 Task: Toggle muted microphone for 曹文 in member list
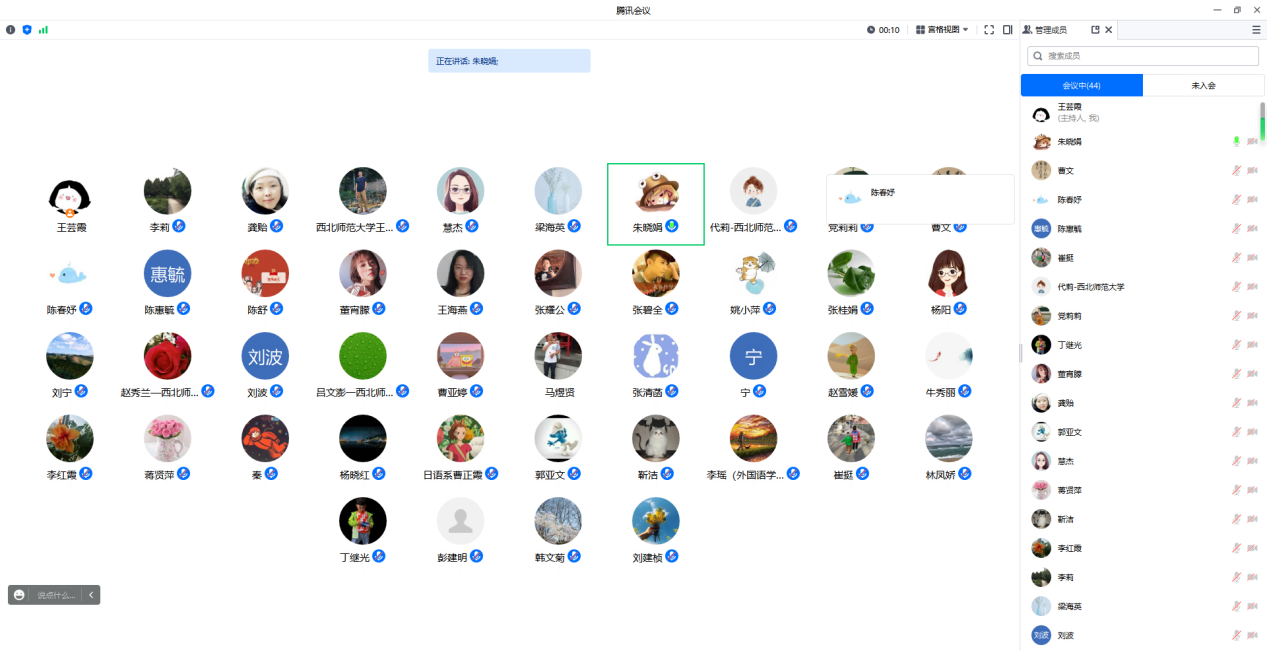[1236, 171]
